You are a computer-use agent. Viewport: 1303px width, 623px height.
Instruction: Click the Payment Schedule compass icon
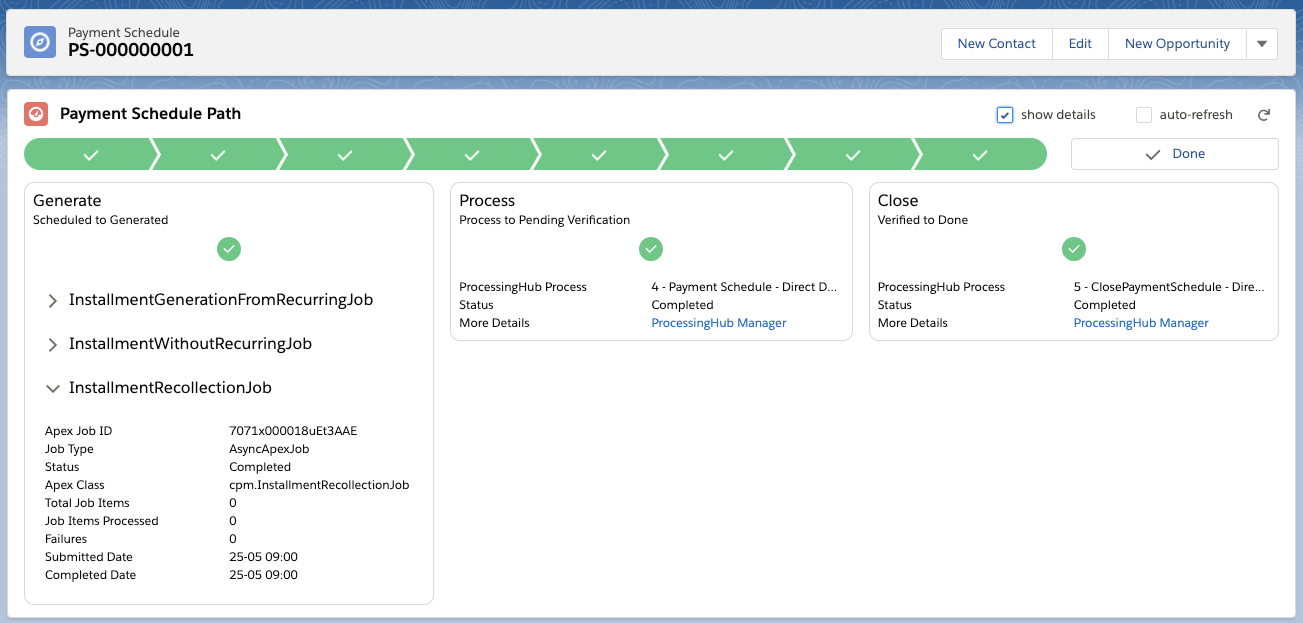click(x=40, y=42)
